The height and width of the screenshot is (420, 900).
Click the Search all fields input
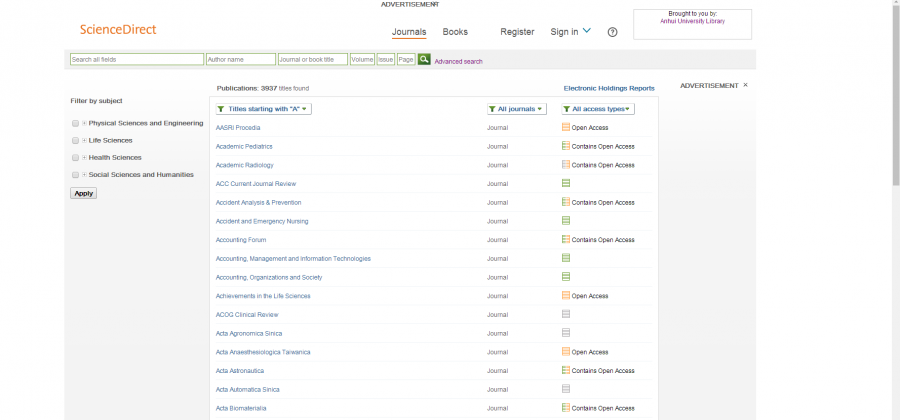[x=137, y=59]
